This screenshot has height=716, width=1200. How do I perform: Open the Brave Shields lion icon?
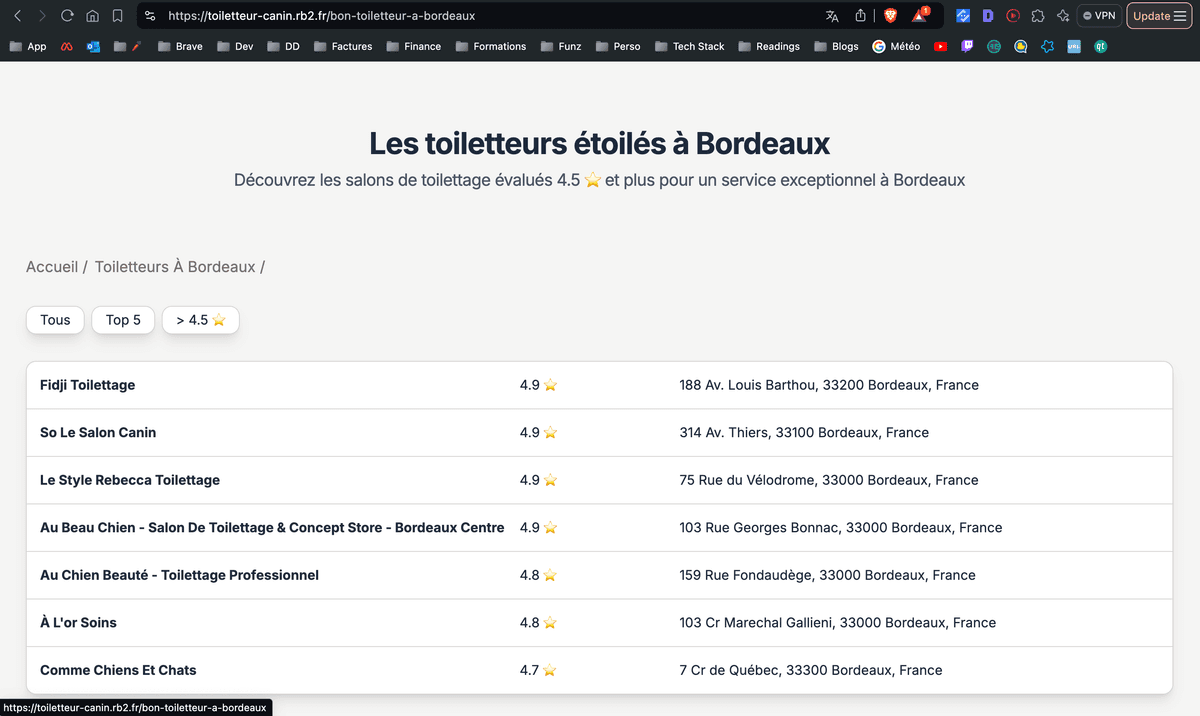(891, 16)
